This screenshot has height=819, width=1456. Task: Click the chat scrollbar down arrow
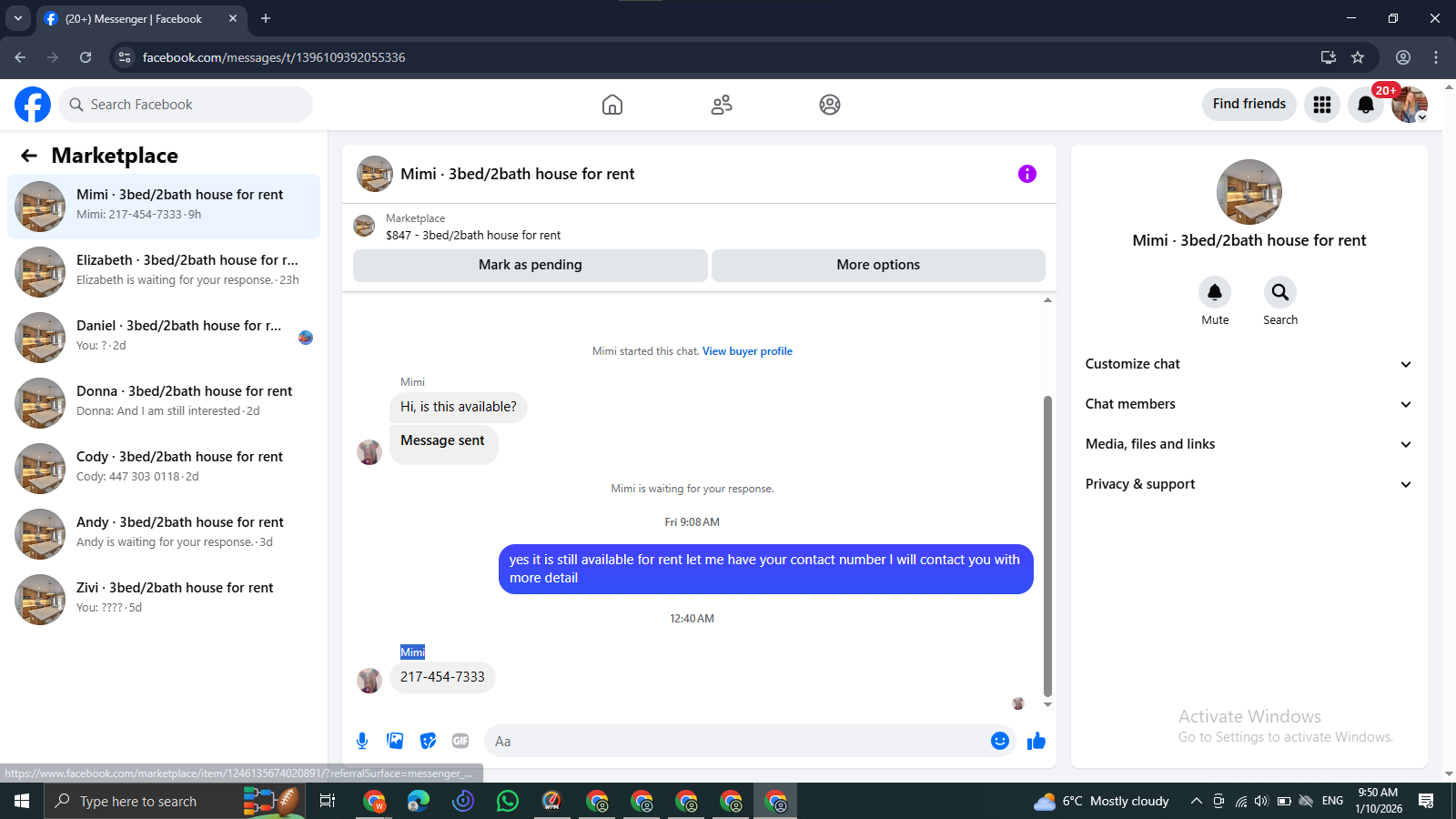point(1047,704)
